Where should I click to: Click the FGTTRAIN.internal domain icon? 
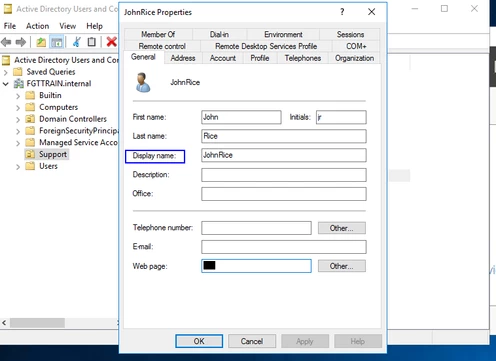[19, 83]
